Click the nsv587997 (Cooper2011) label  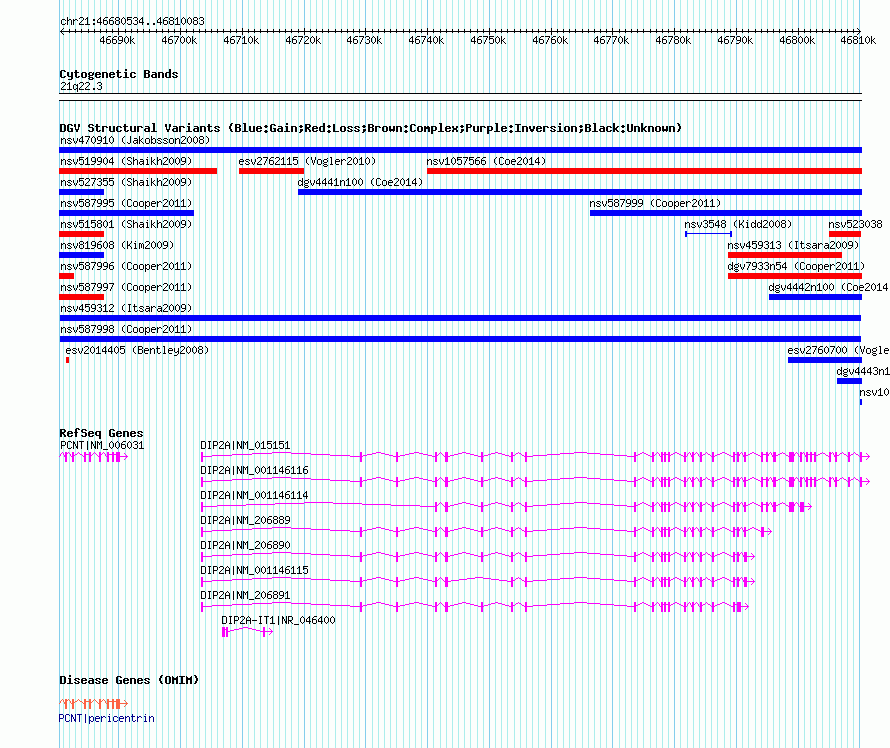tap(126, 287)
